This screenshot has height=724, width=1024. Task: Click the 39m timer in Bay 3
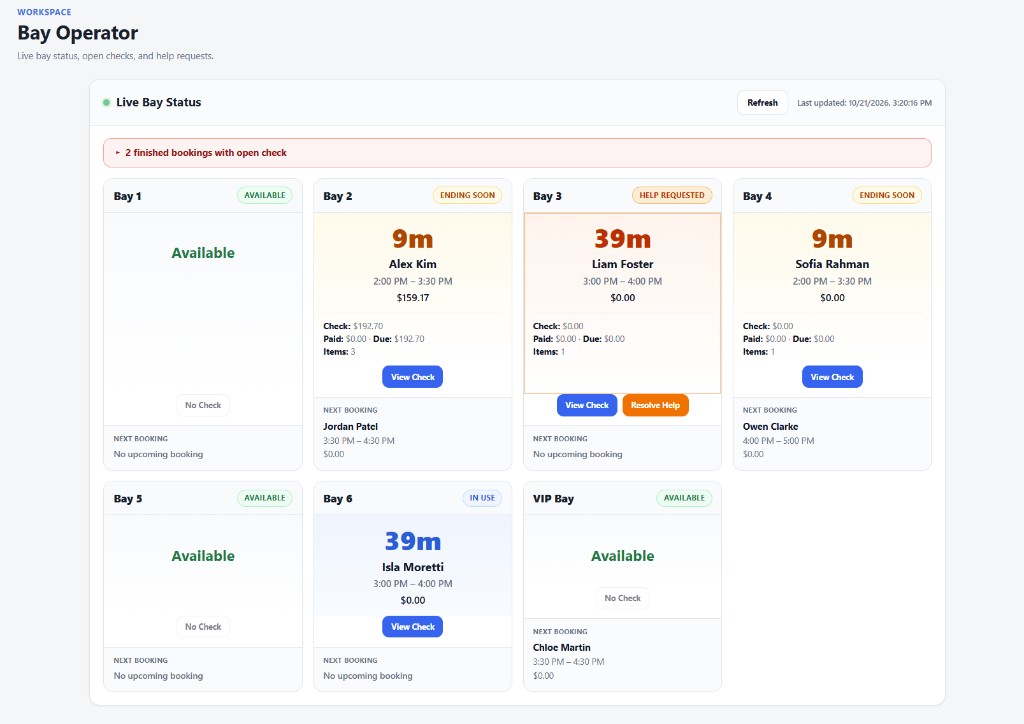pyautogui.click(x=622, y=238)
